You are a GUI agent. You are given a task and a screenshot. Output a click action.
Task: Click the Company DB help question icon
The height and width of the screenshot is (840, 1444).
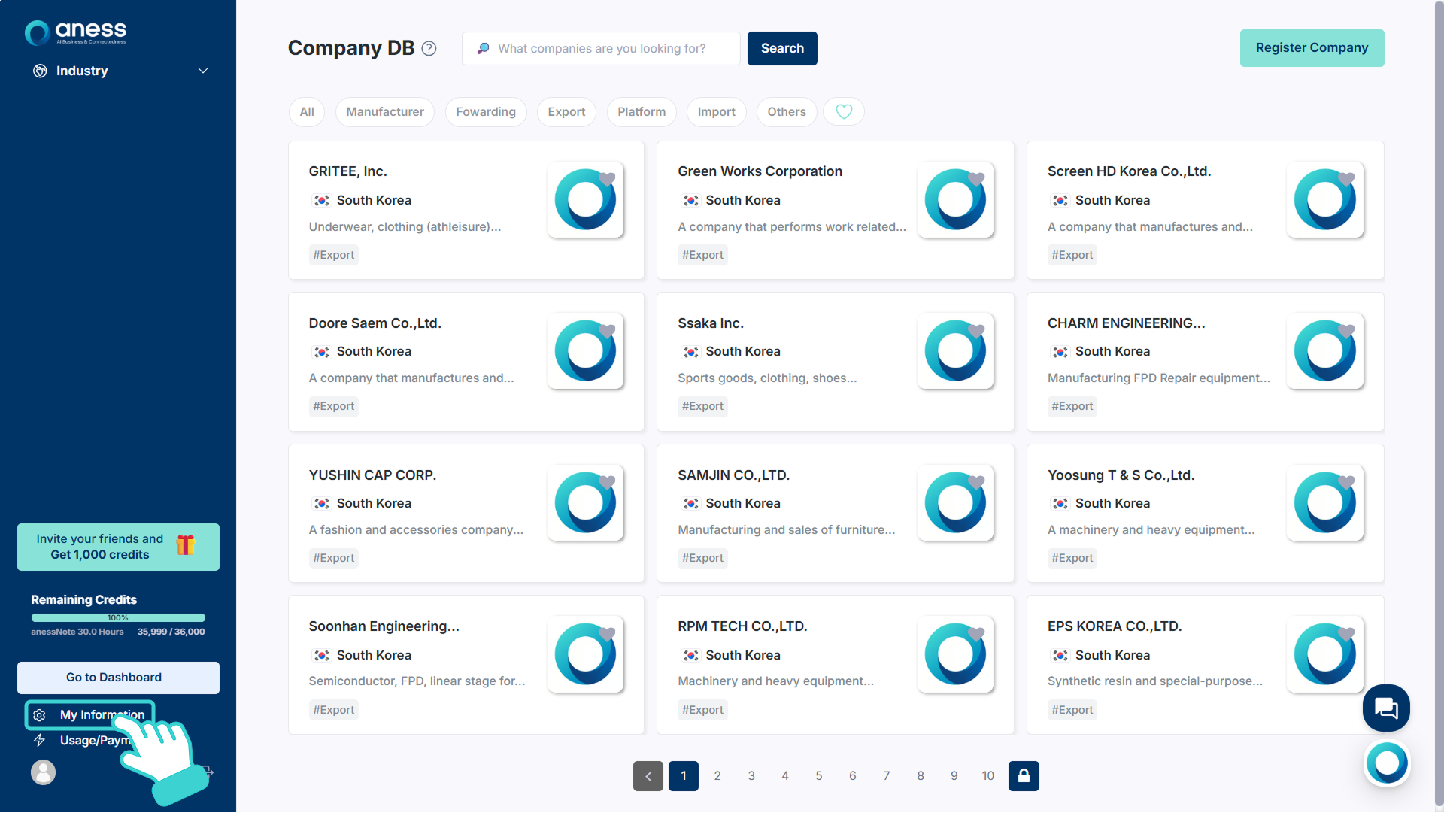point(429,48)
